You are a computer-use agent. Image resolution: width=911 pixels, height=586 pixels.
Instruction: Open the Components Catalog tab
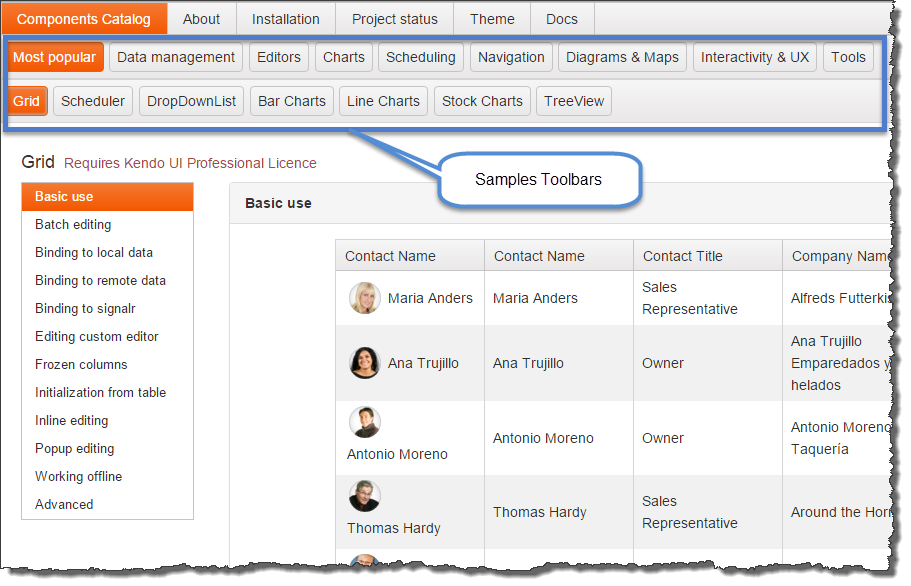pyautogui.click(x=84, y=19)
